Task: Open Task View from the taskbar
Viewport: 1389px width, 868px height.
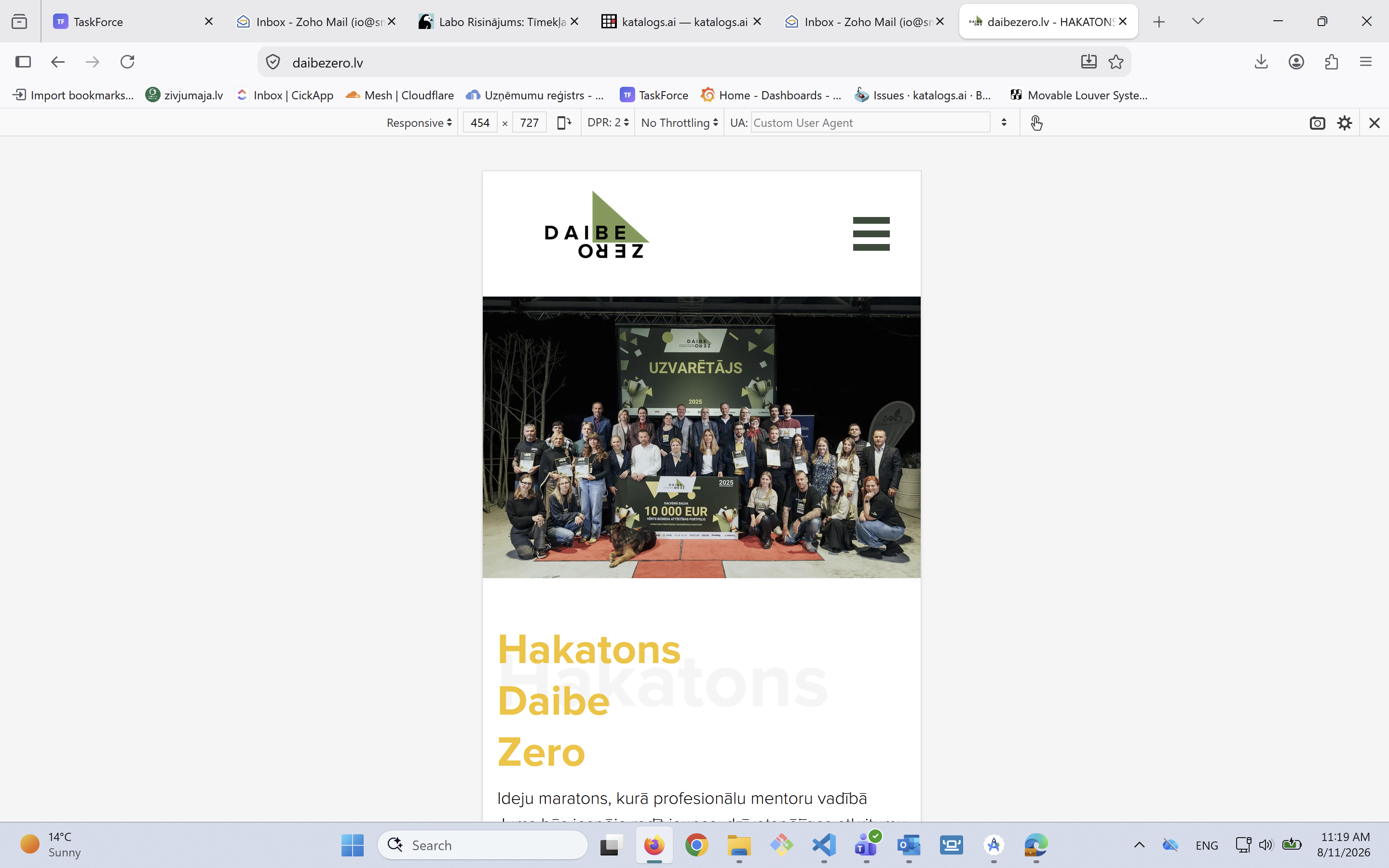Action: (x=612, y=845)
